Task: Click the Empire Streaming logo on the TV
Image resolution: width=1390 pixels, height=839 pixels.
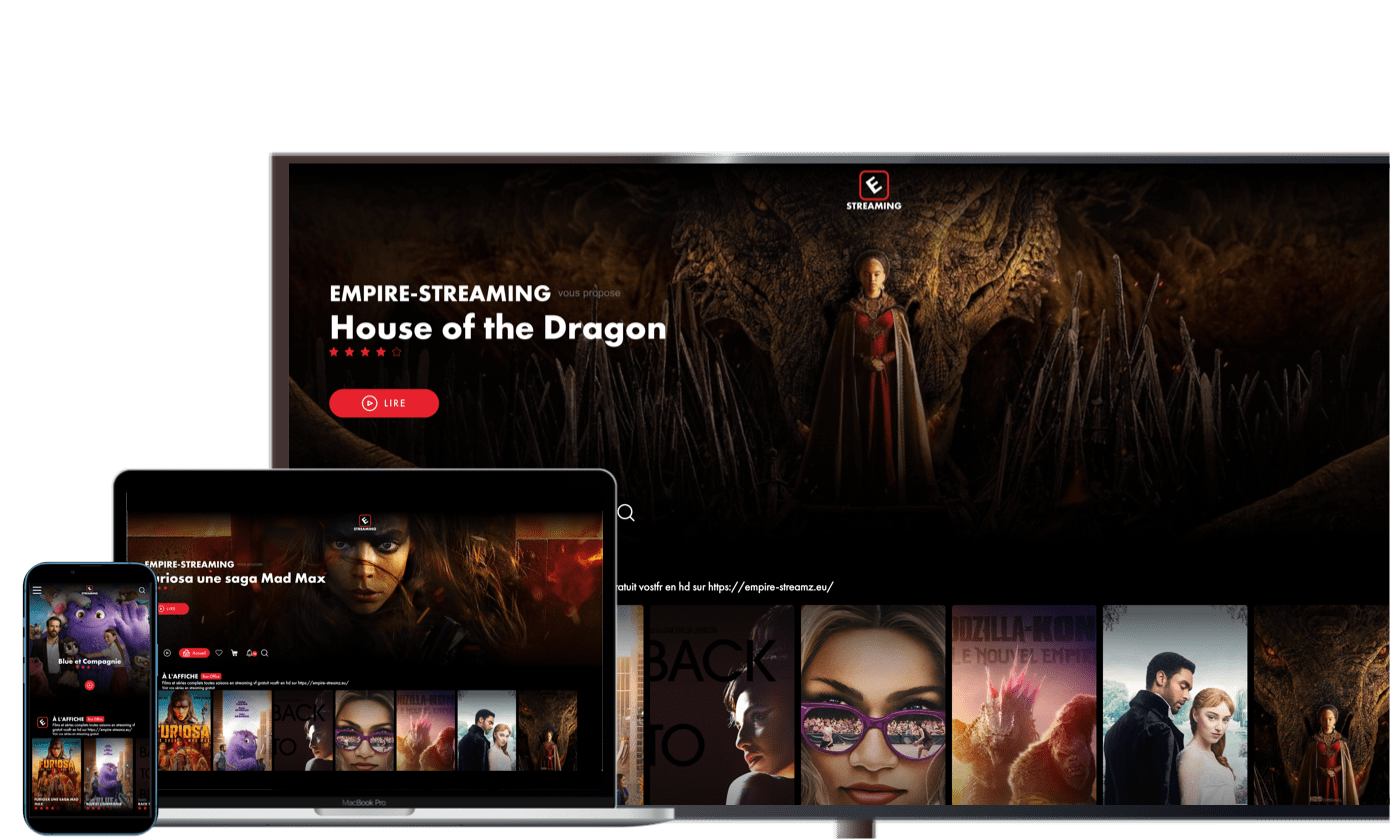Action: click(875, 189)
